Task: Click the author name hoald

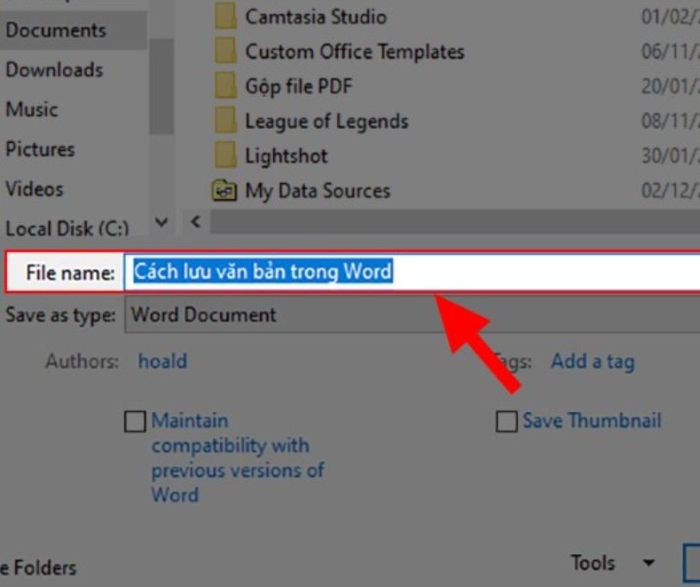Action: click(162, 362)
